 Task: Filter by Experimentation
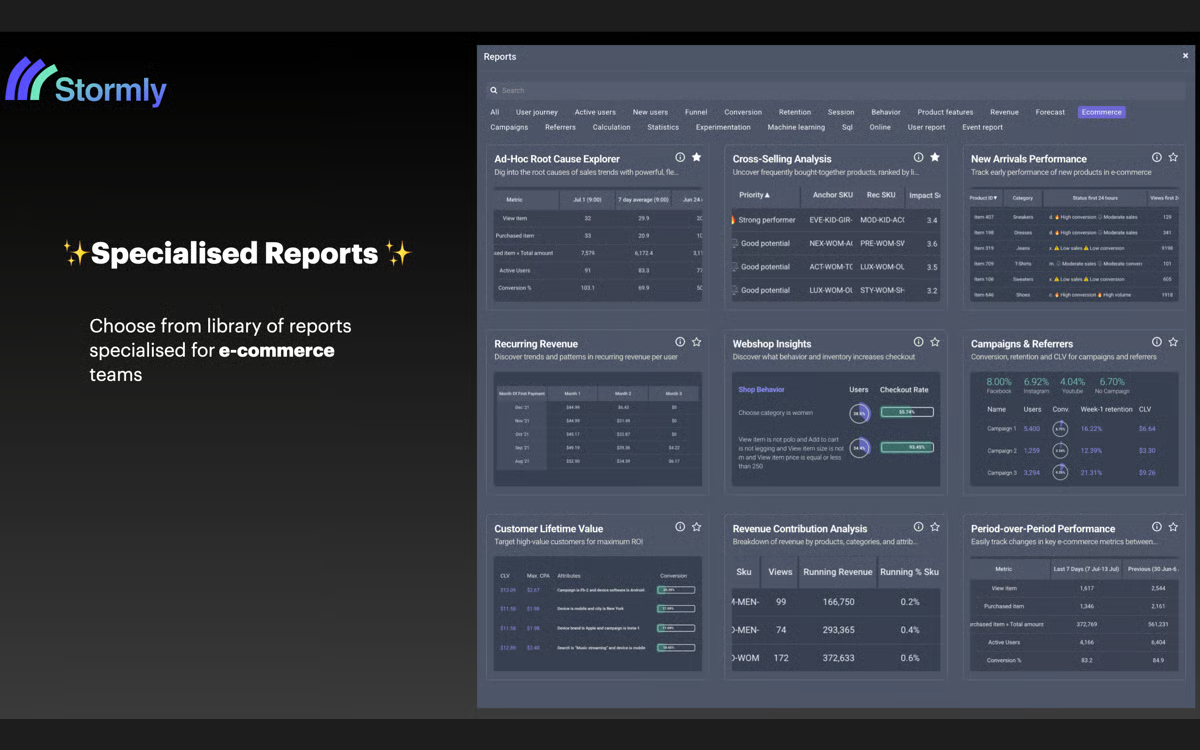coord(723,127)
